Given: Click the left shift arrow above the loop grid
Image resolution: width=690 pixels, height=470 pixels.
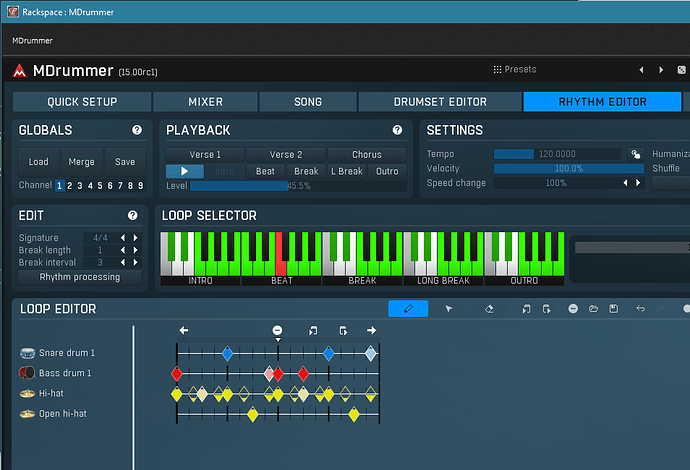Looking at the screenshot, I should (184, 330).
